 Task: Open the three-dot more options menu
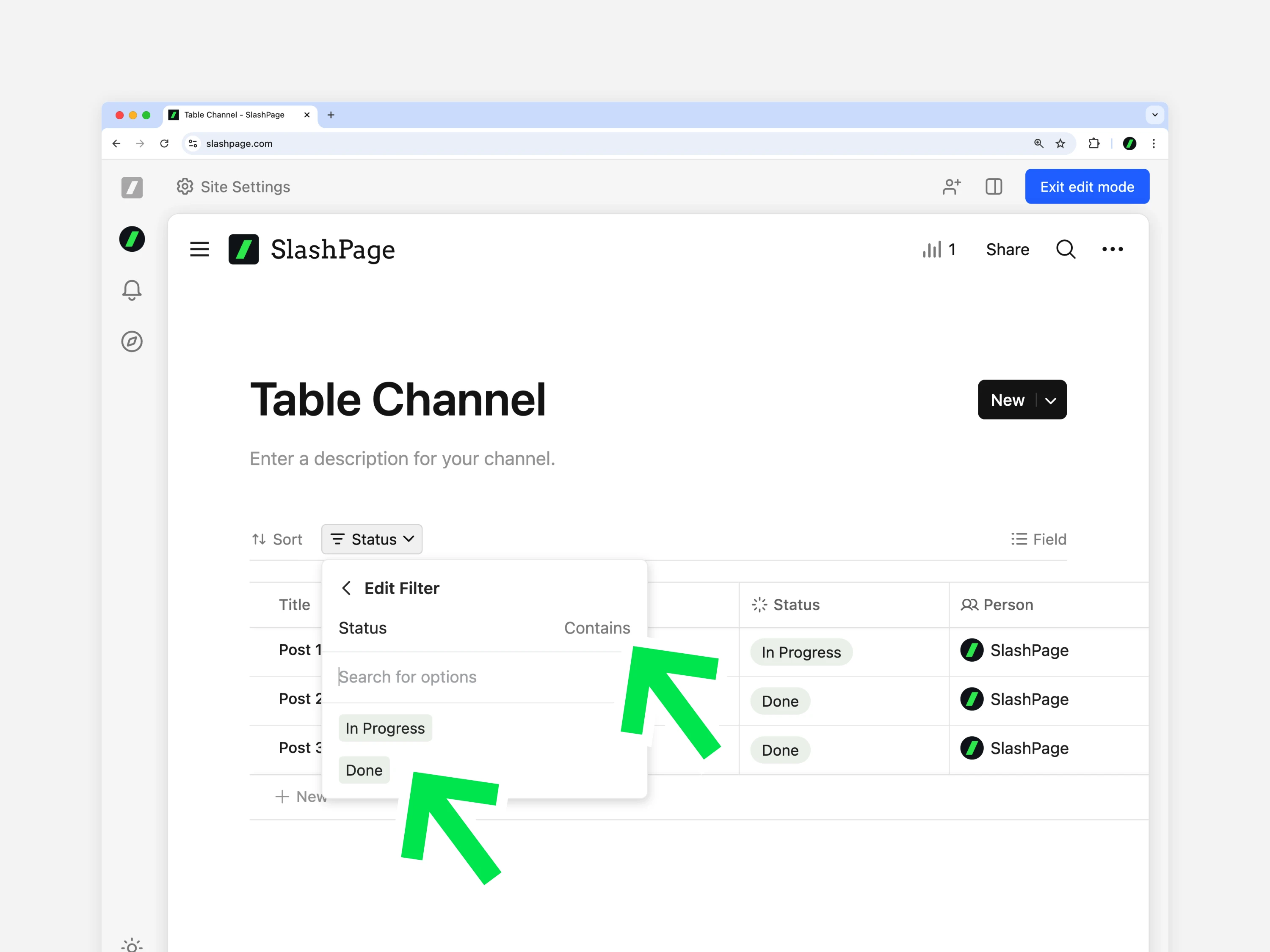pyautogui.click(x=1112, y=249)
